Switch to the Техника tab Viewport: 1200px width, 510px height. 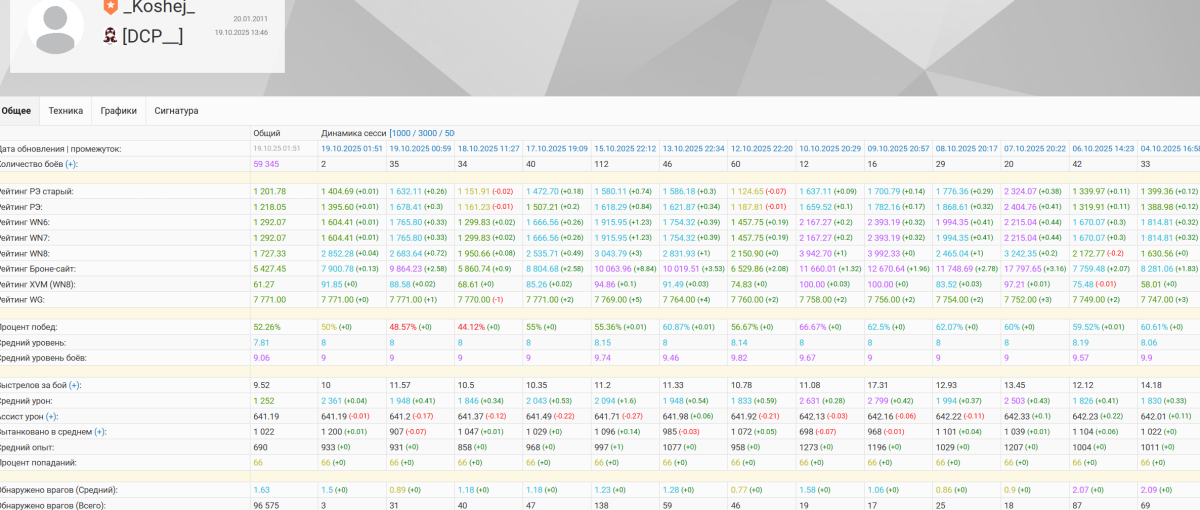66,111
